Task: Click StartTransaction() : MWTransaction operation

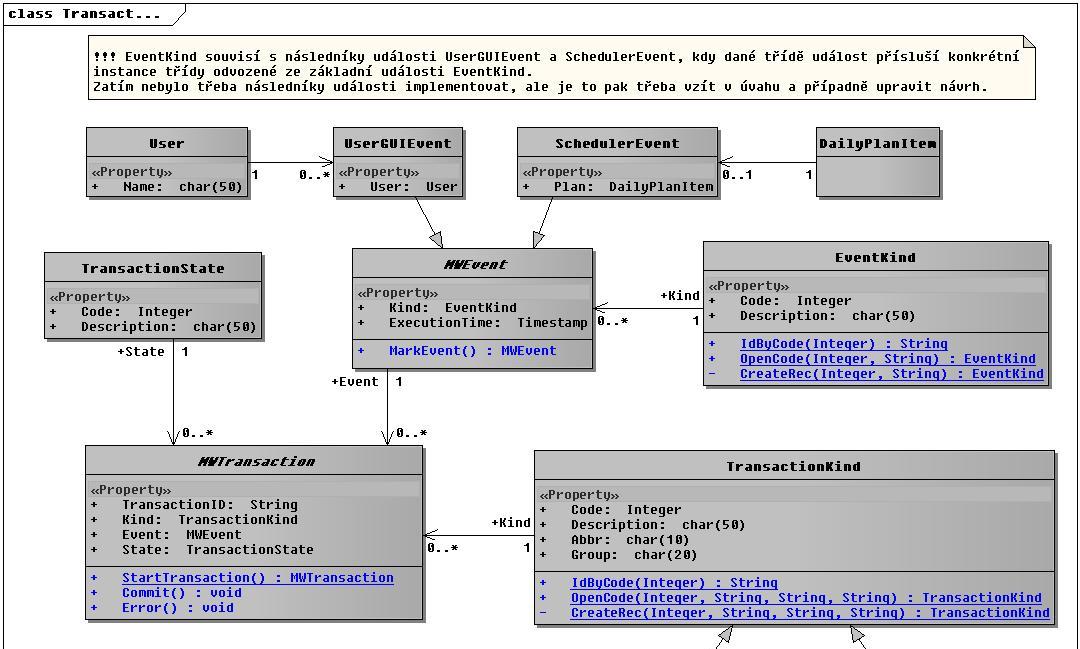Action: [x=242, y=577]
